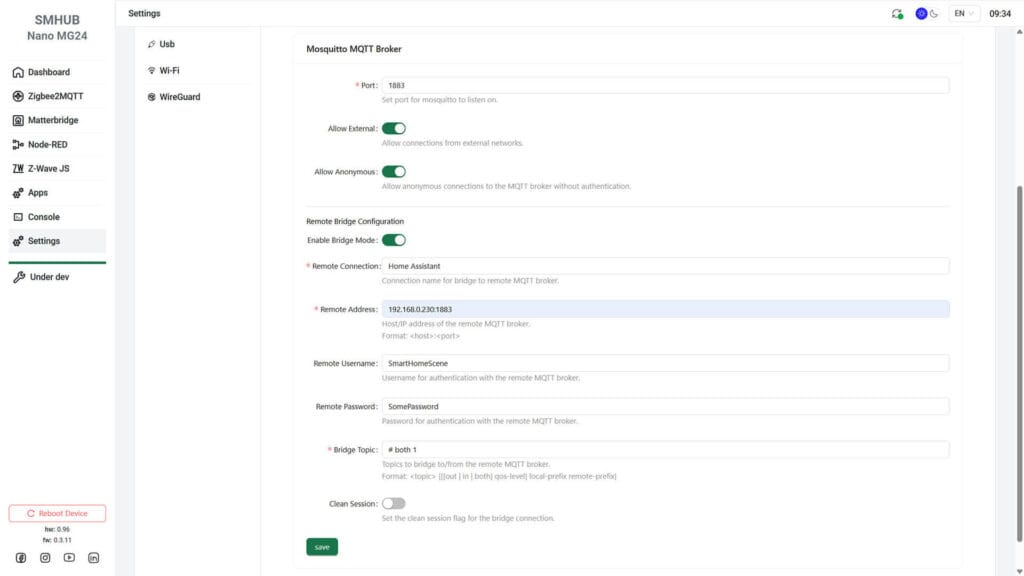The height and width of the screenshot is (576, 1024).
Task: Enable the Clean Session toggle
Action: click(x=393, y=503)
